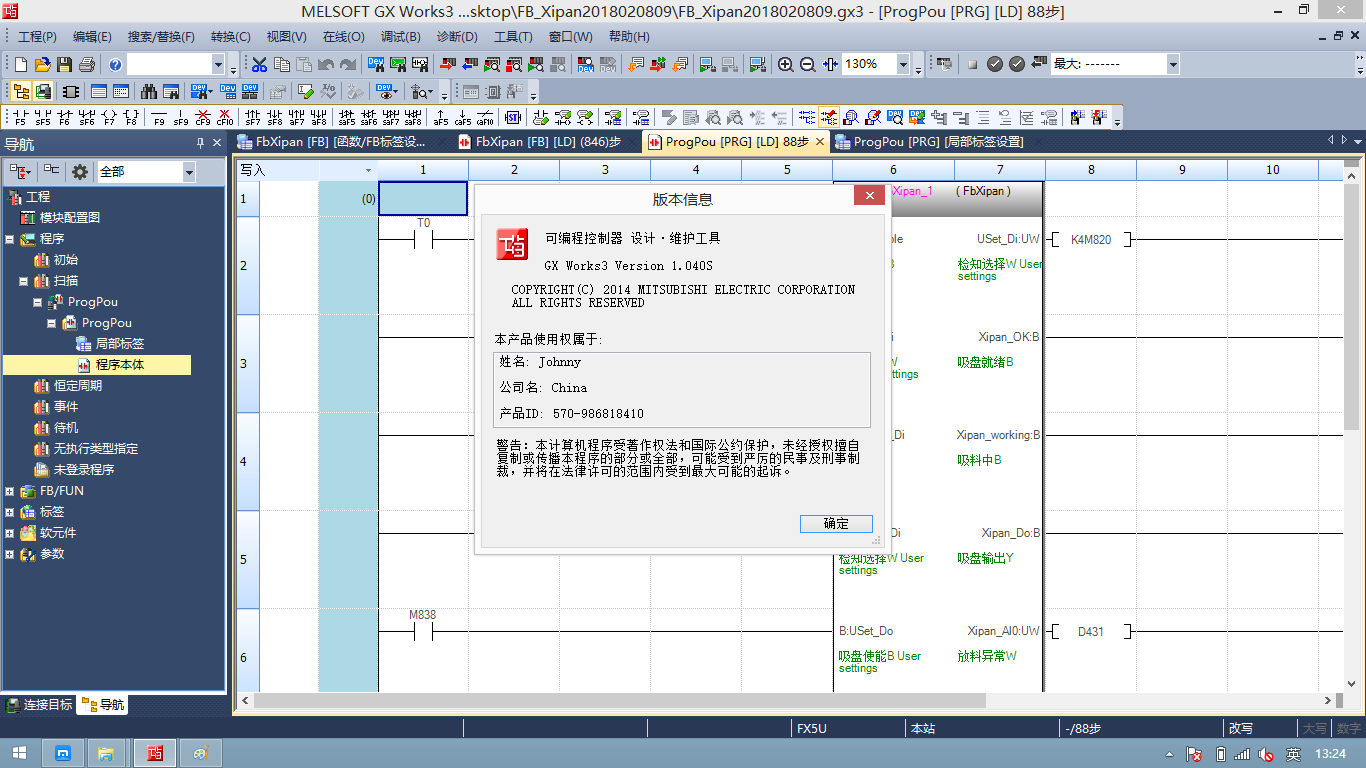
Task: Click the Cut scissors icon
Action: [259, 65]
